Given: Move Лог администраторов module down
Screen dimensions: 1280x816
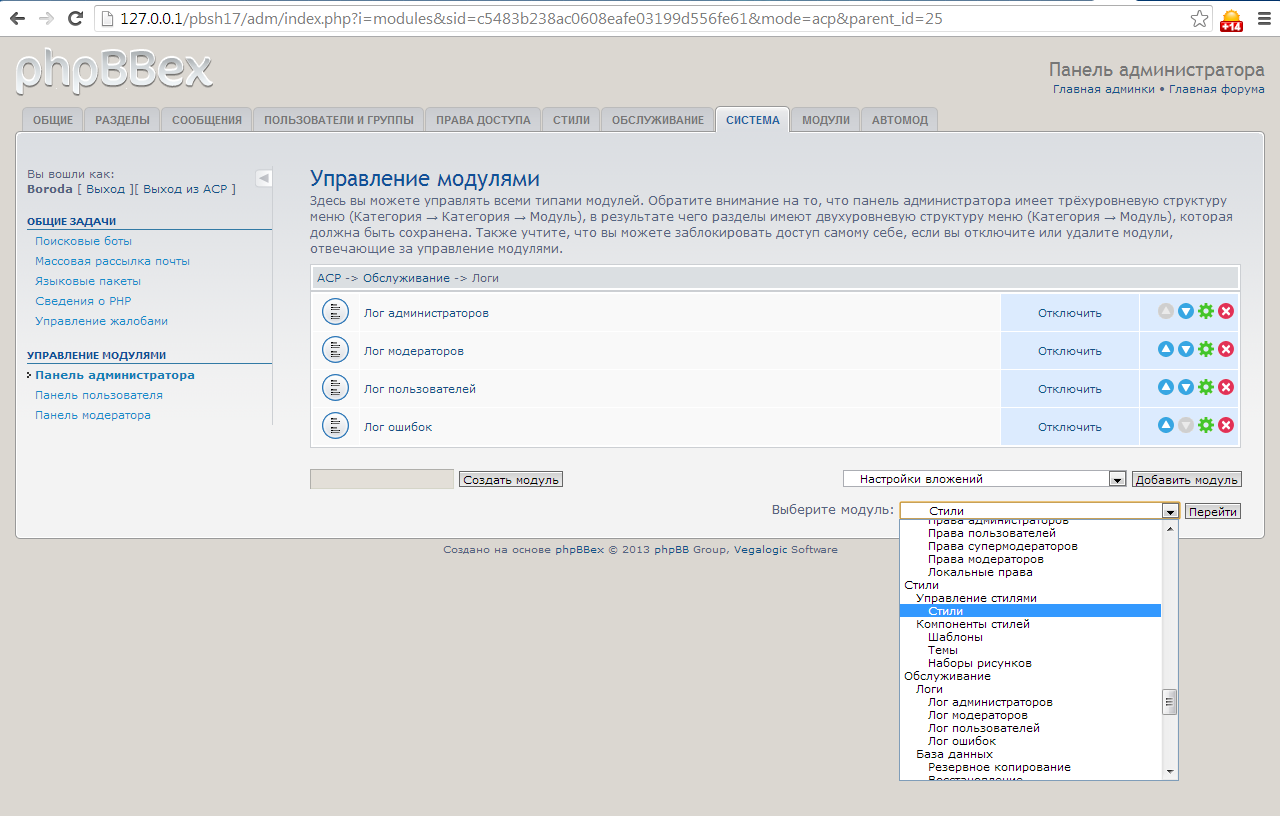Looking at the screenshot, I should pos(1186,311).
